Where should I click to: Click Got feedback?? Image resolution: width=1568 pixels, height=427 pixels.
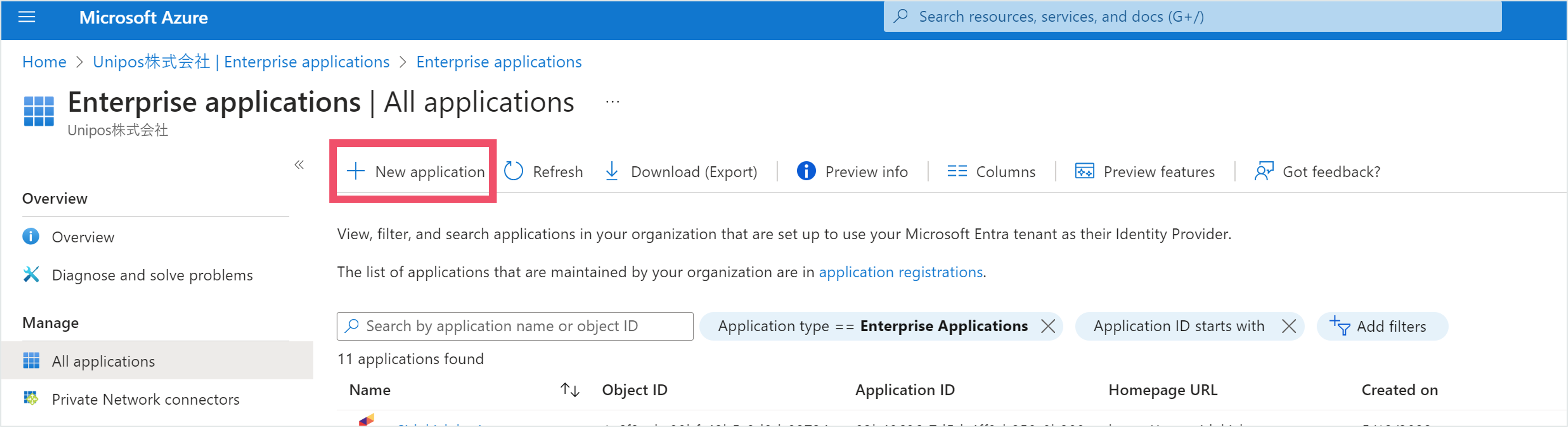[1317, 171]
